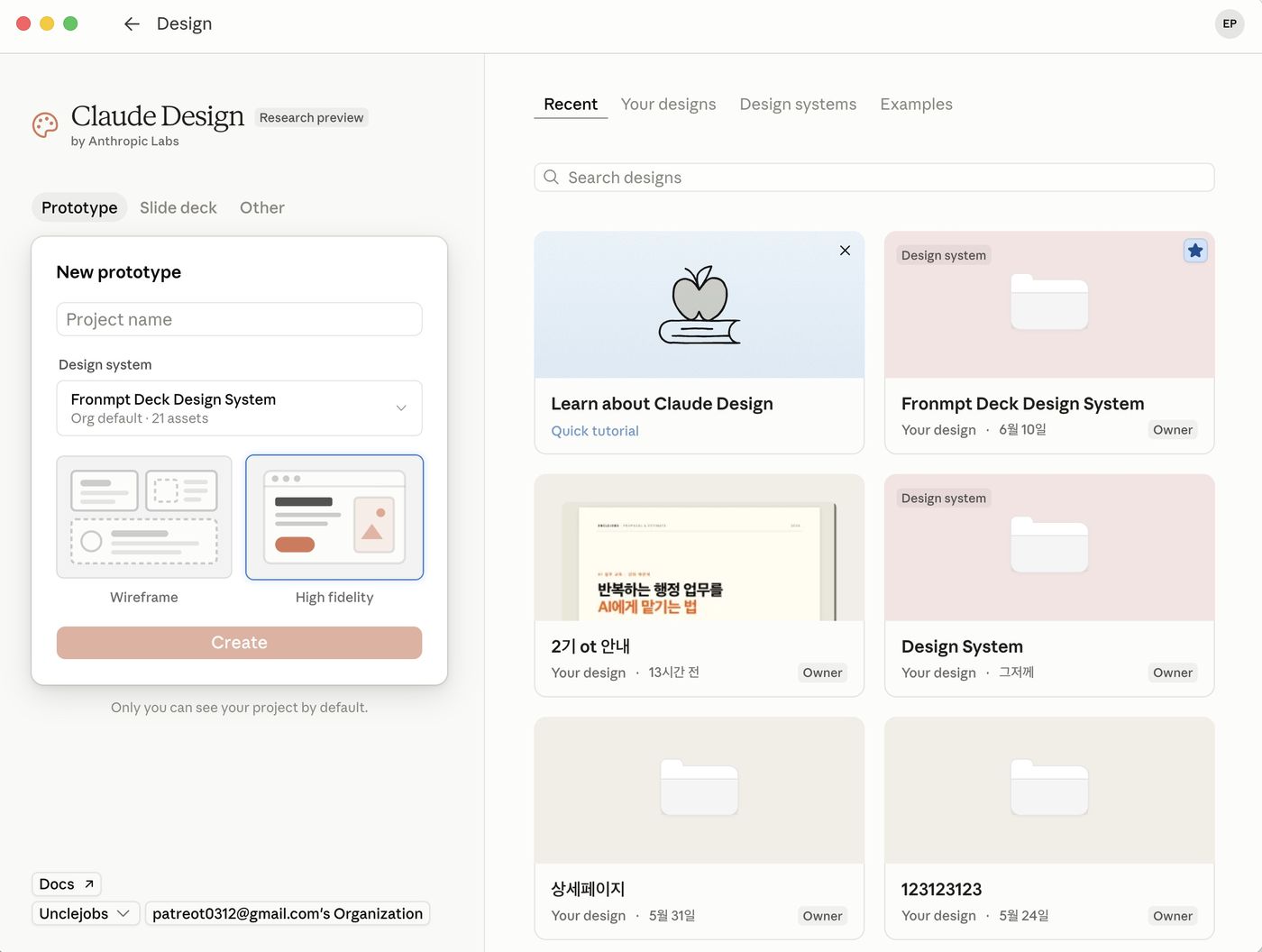This screenshot has height=952, width=1262.
Task: Open the 2기 ot 안내 design thumbnail
Action: [700, 548]
